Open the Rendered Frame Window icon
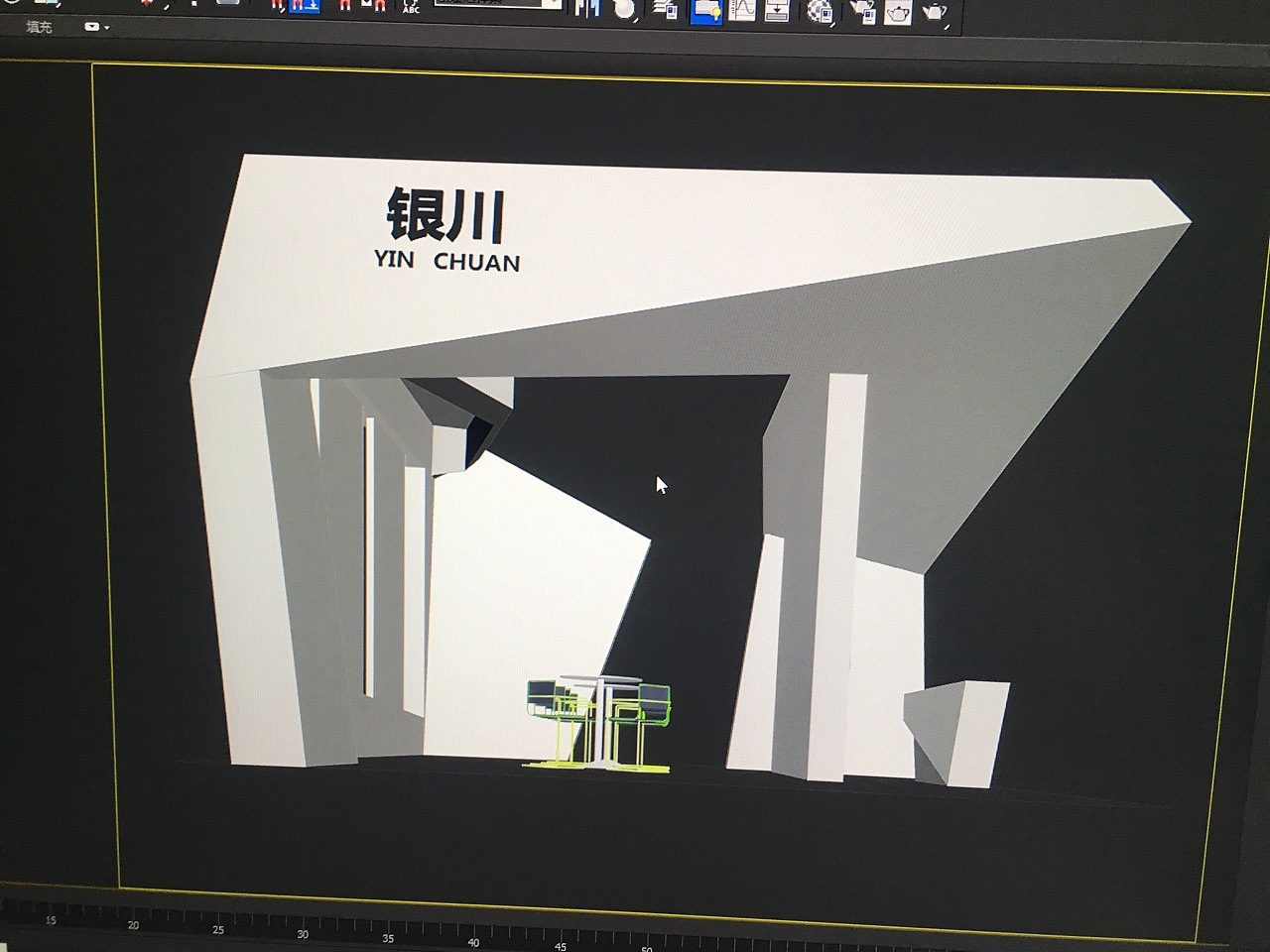 [x=898, y=12]
